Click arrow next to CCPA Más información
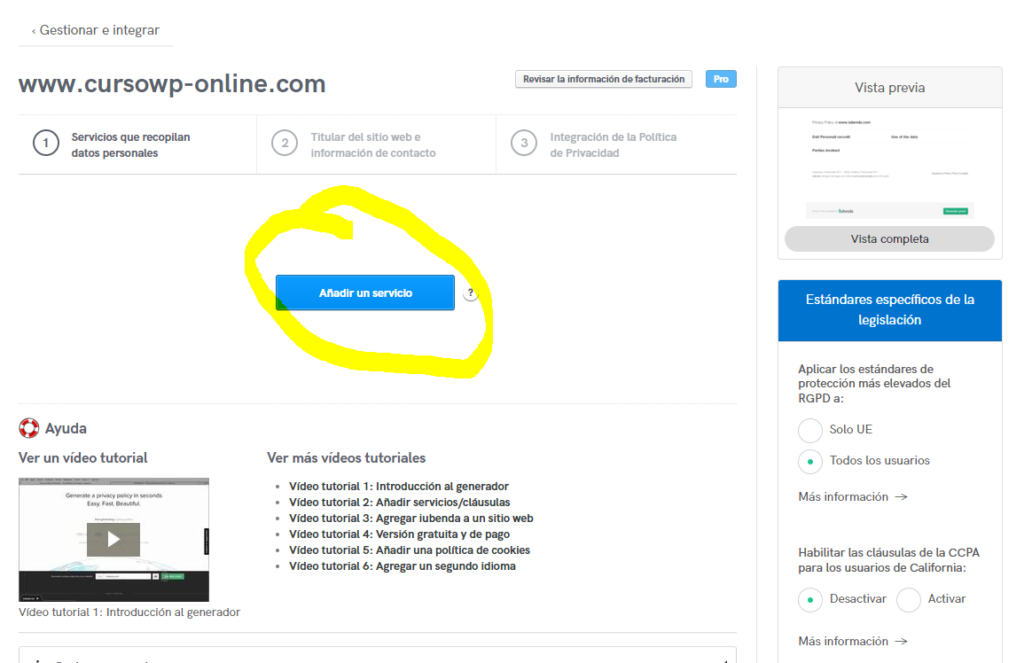1024x663 pixels. click(901, 641)
